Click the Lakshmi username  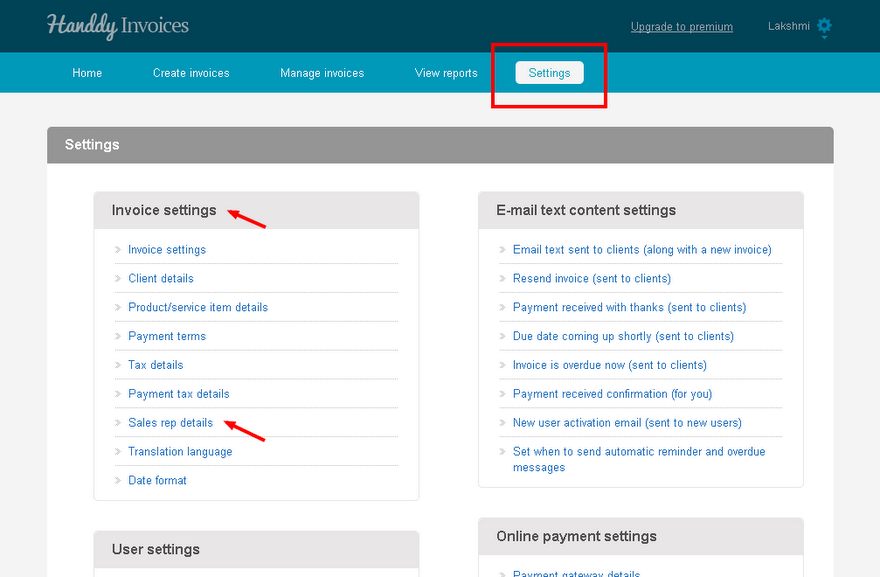coord(789,26)
